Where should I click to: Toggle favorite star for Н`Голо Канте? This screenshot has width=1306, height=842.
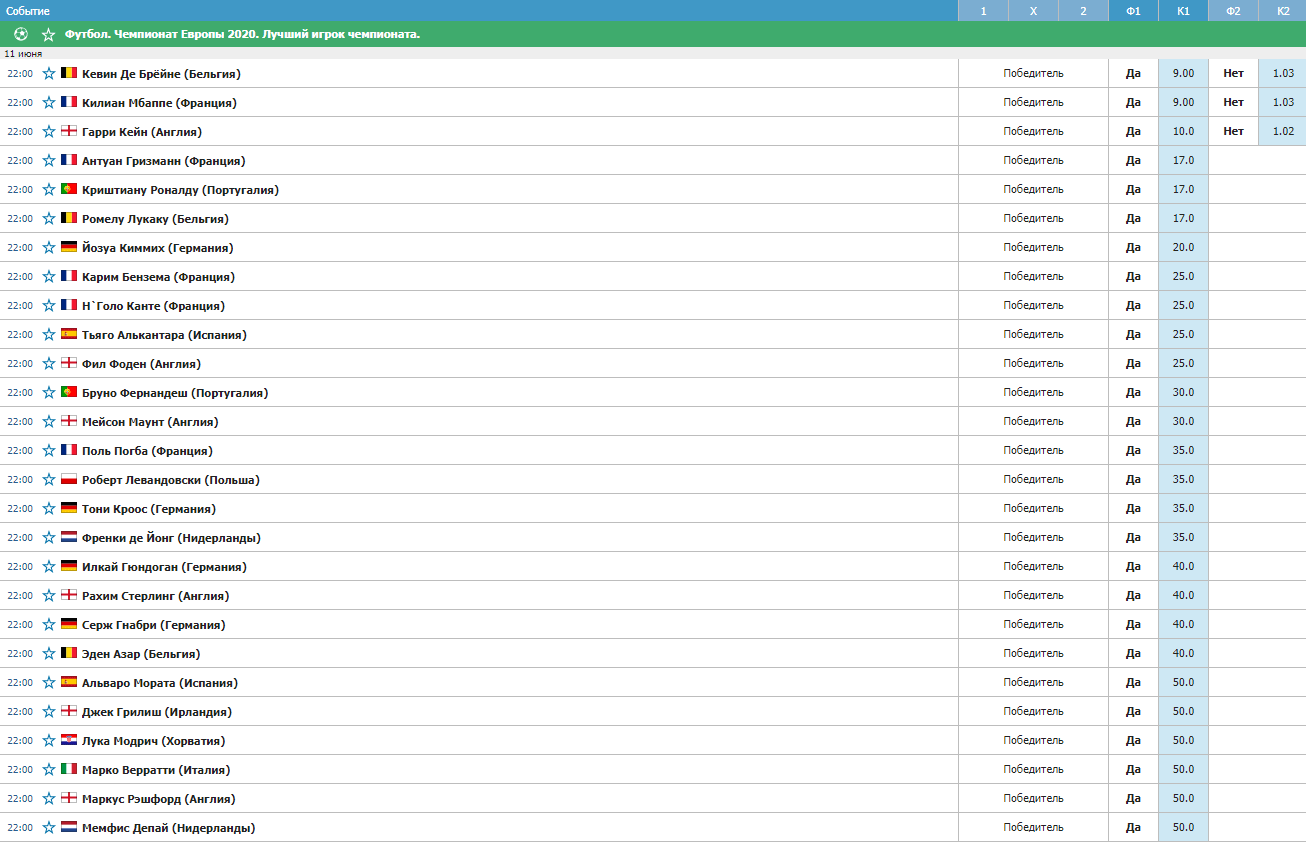[x=49, y=305]
